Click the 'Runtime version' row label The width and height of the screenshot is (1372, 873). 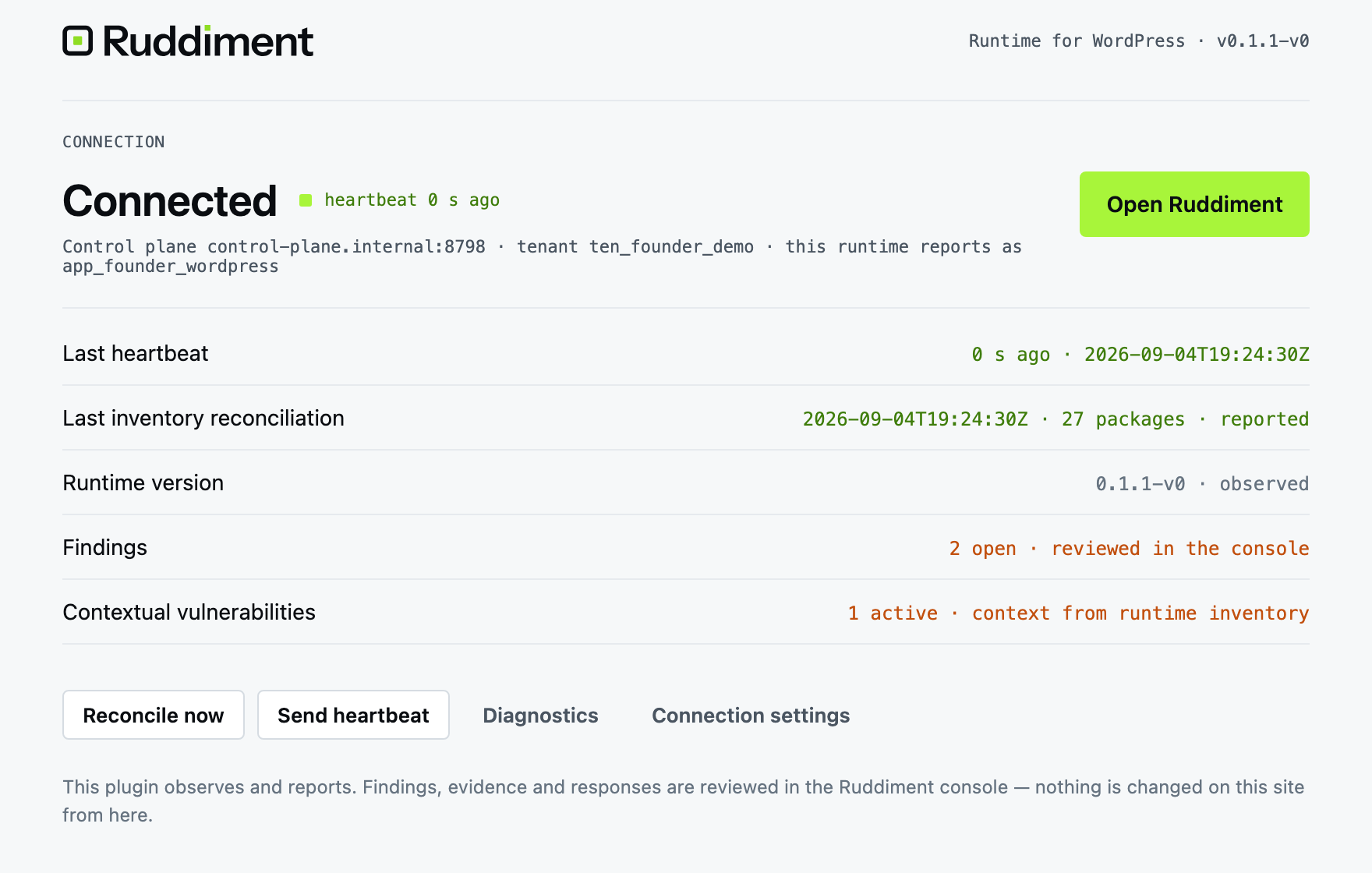143,482
